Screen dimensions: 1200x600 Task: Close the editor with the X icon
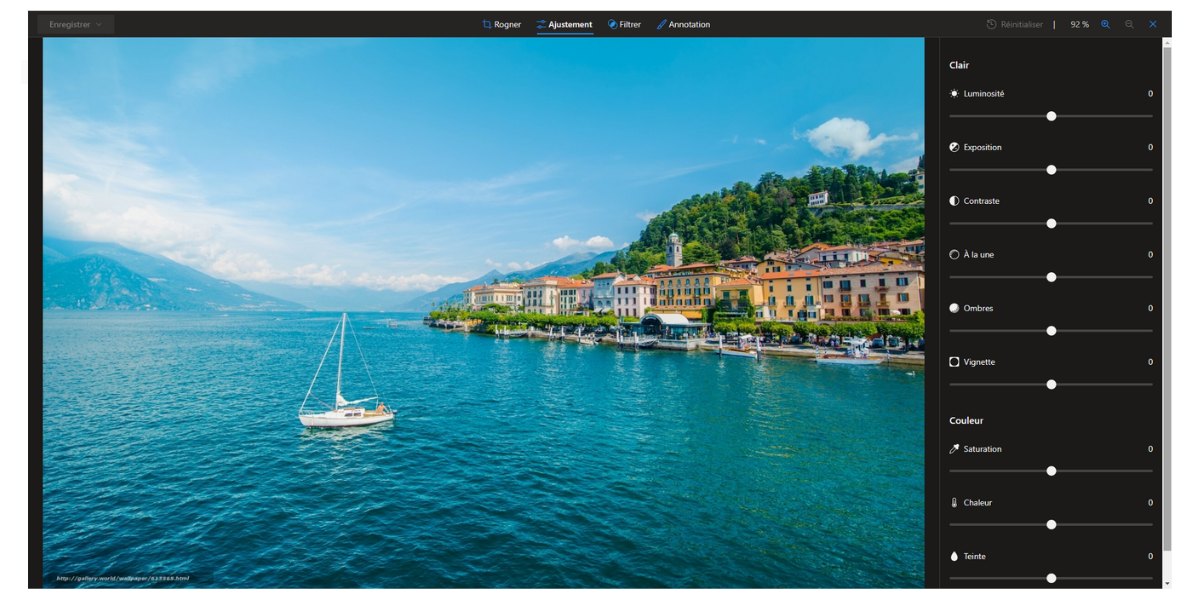tap(1153, 24)
